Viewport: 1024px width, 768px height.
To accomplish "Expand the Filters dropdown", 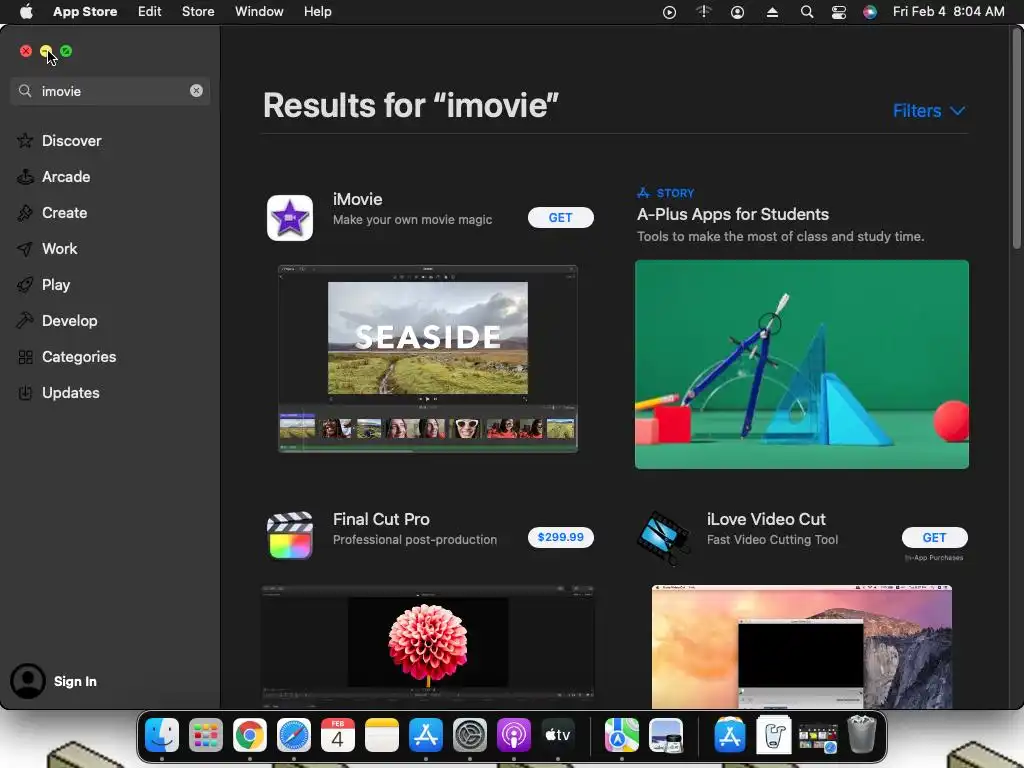I will pos(929,110).
